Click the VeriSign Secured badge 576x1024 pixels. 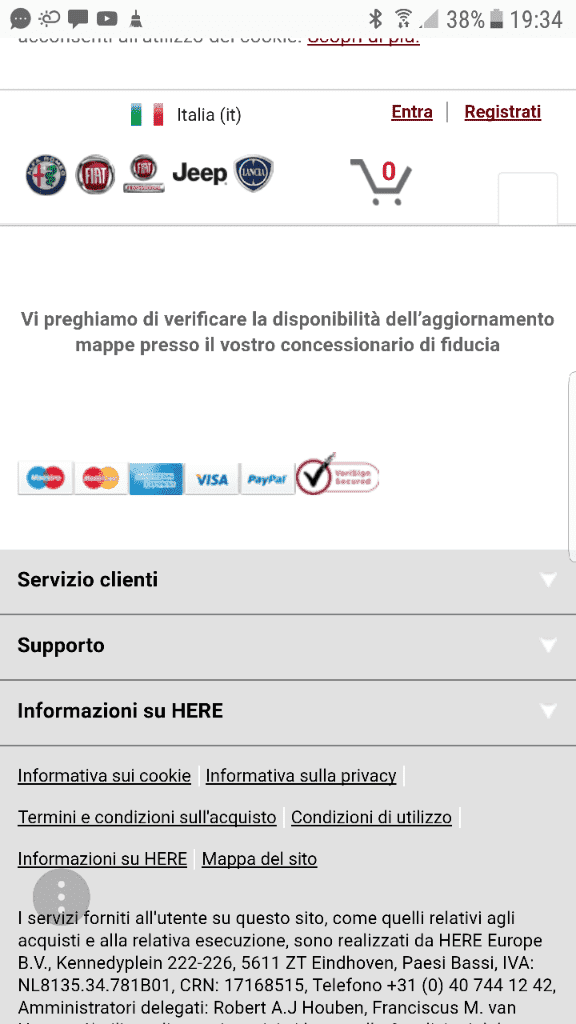[338, 475]
